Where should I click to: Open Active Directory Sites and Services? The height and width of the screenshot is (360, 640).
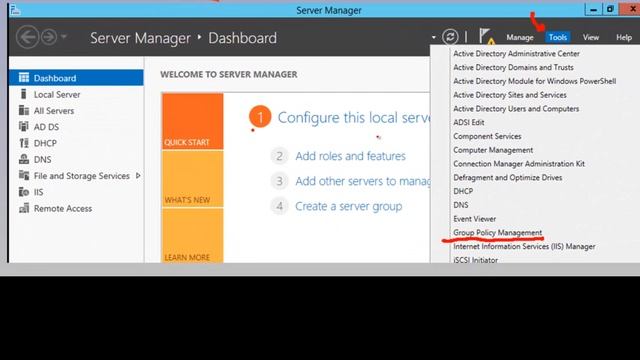[x=509, y=95]
